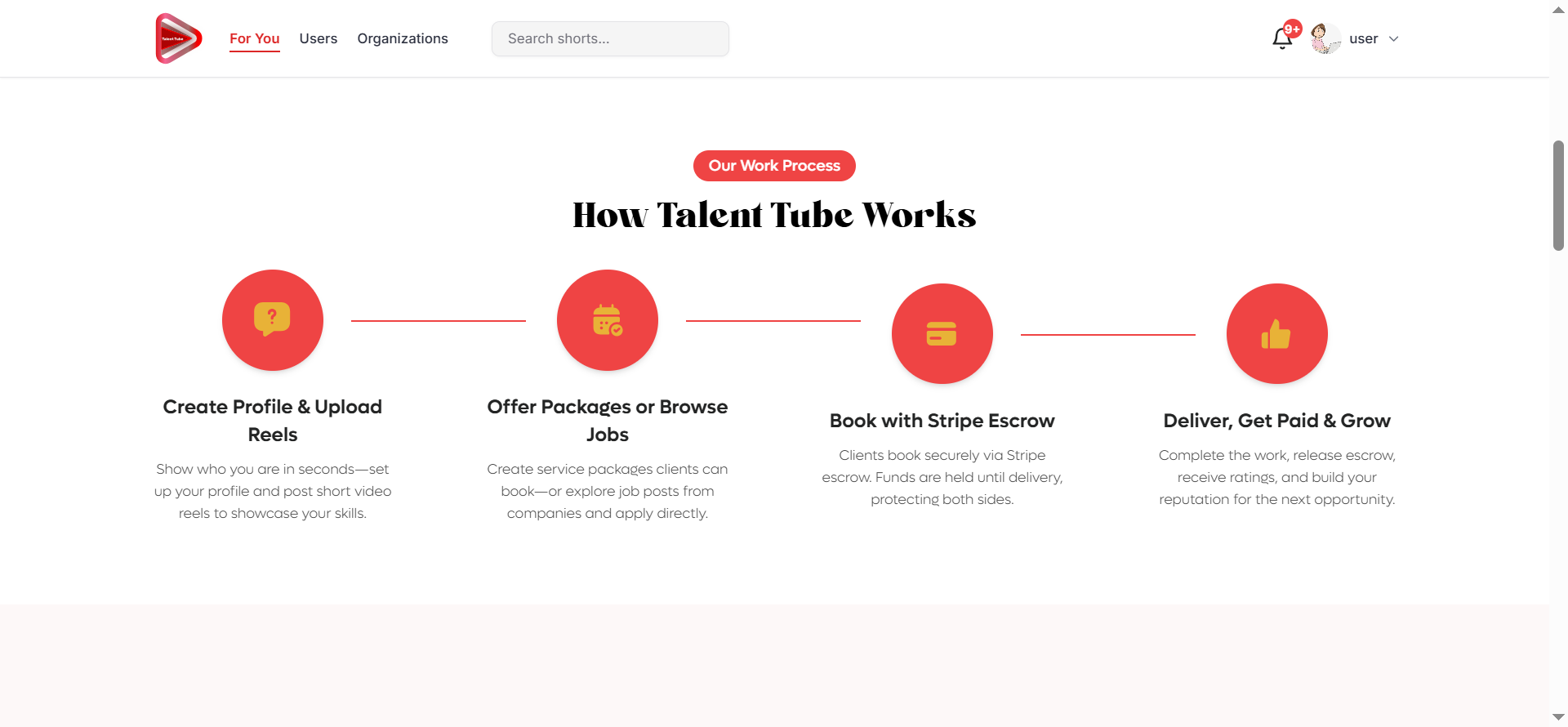
Task: Click the Book with Stripe Escrow heading
Action: pos(942,421)
